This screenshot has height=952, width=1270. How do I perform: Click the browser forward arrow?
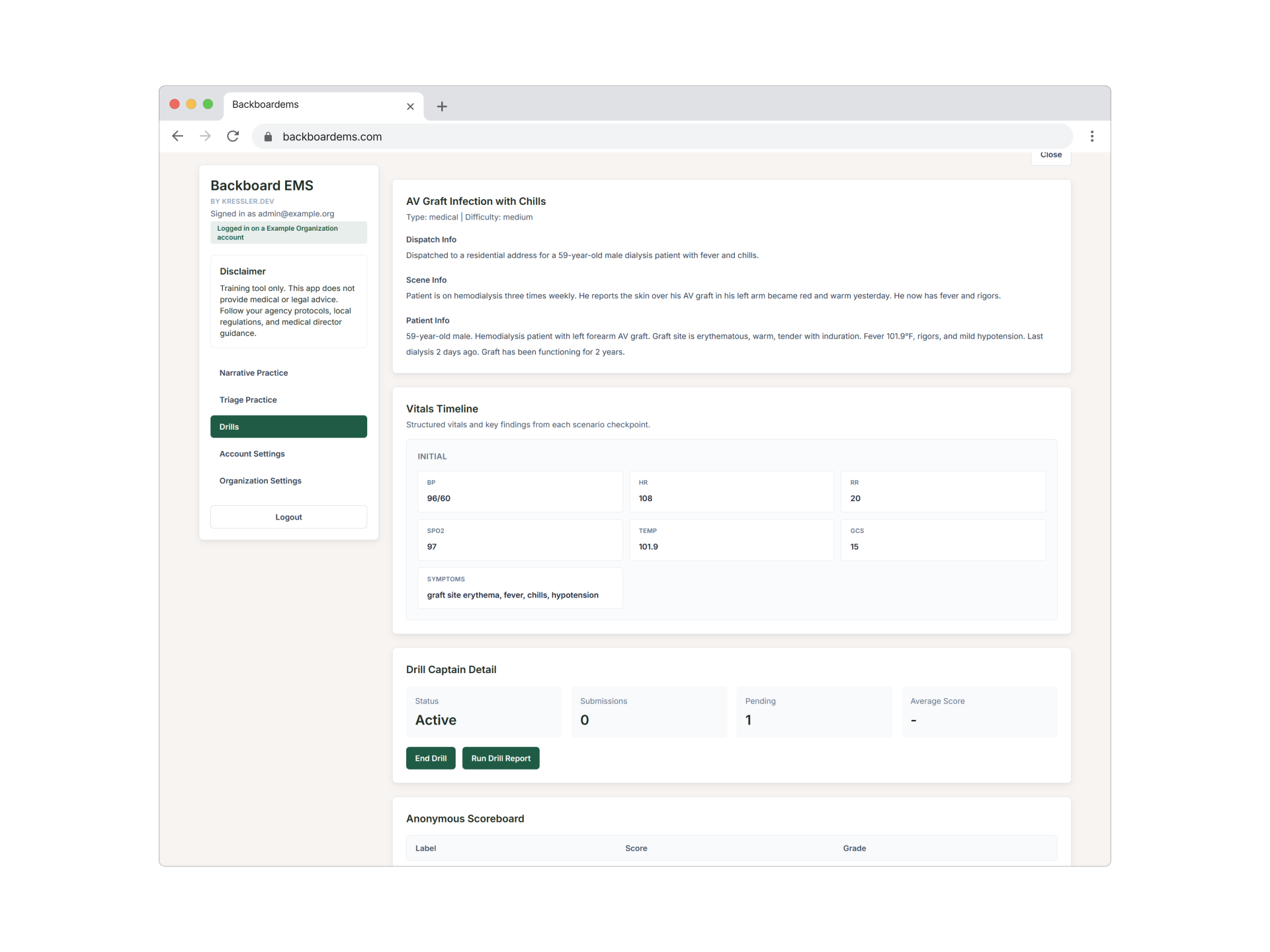[x=205, y=136]
